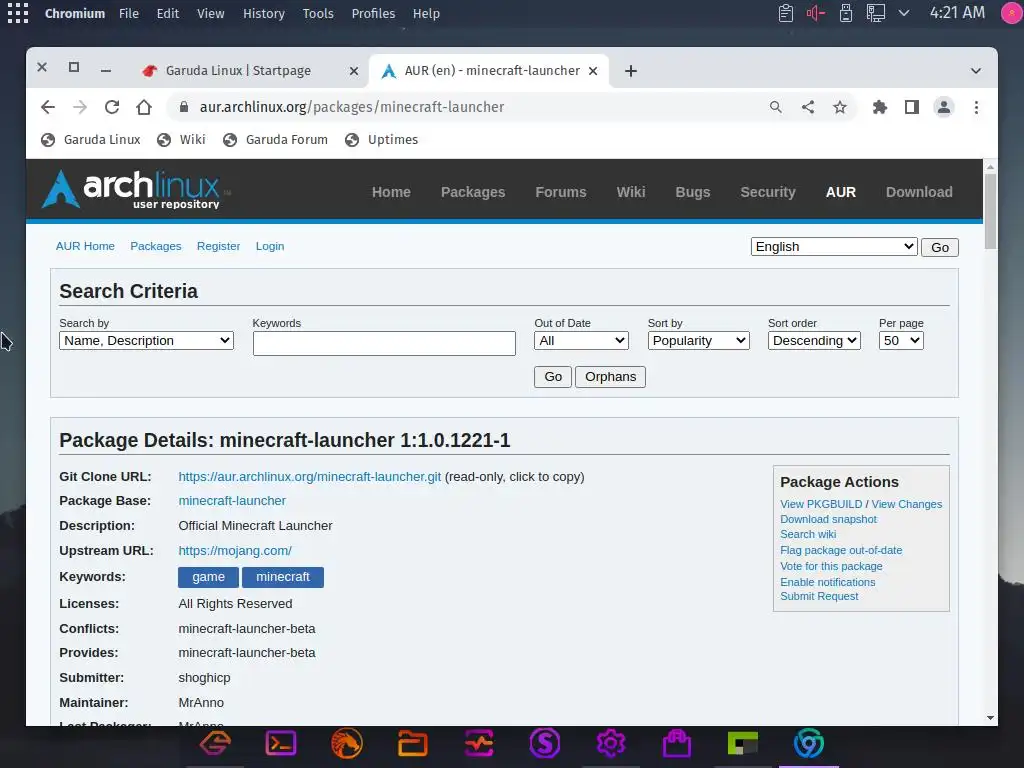Screen dimensions: 1024x768
Task: Close the Garuda Linux Startpage tab
Action: click(x=354, y=71)
